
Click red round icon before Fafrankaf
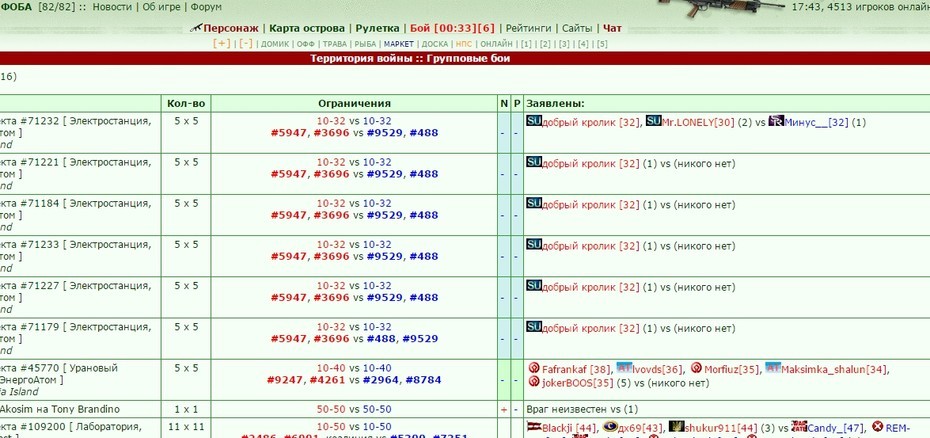tap(533, 369)
